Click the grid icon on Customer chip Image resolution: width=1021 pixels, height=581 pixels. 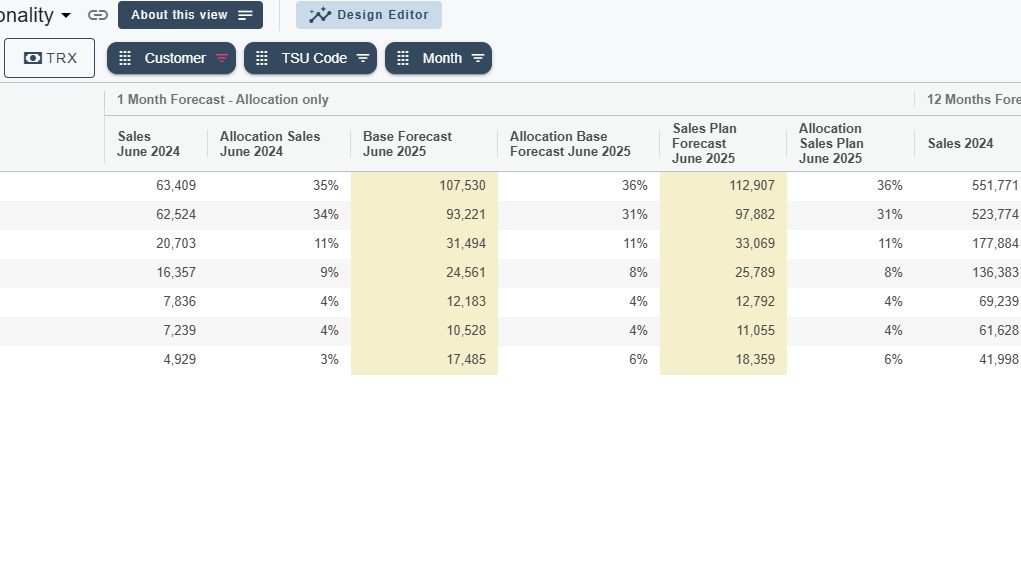[125, 58]
